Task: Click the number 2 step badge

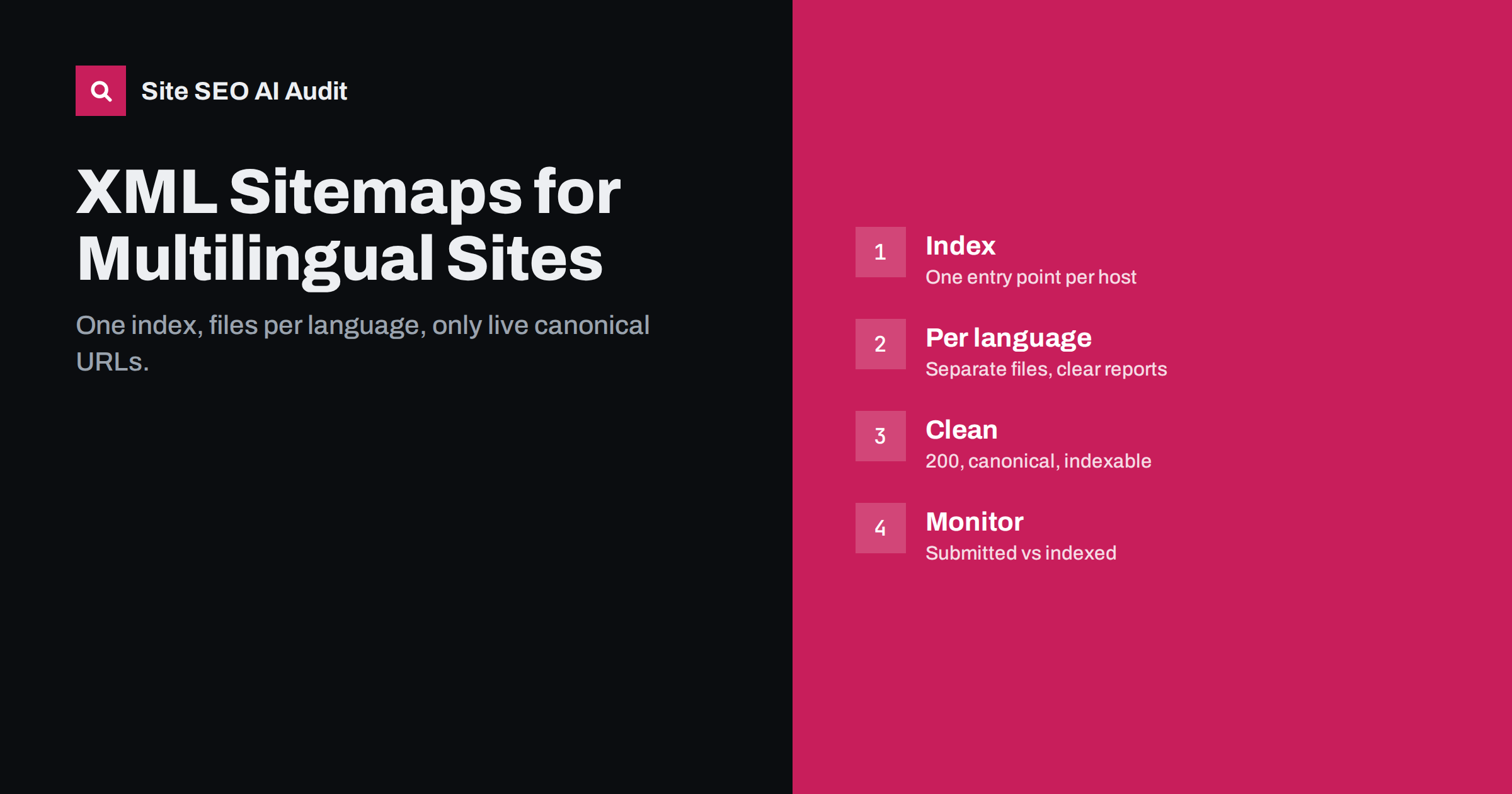Action: [880, 344]
